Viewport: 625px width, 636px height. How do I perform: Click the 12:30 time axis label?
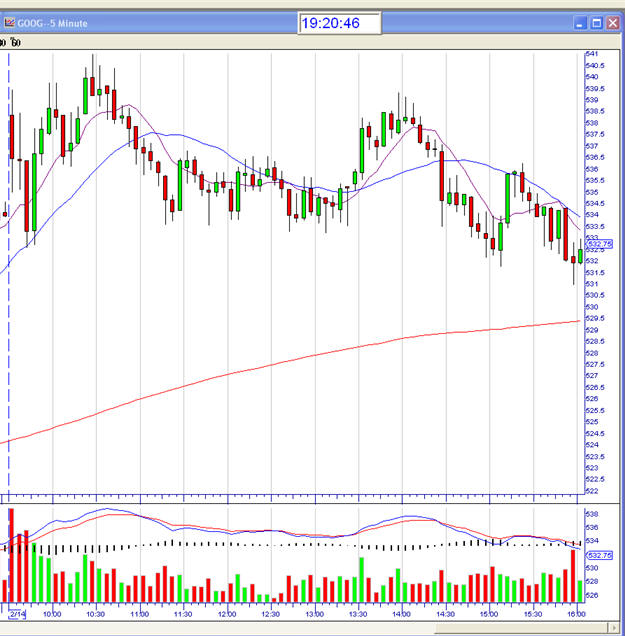pos(271,614)
